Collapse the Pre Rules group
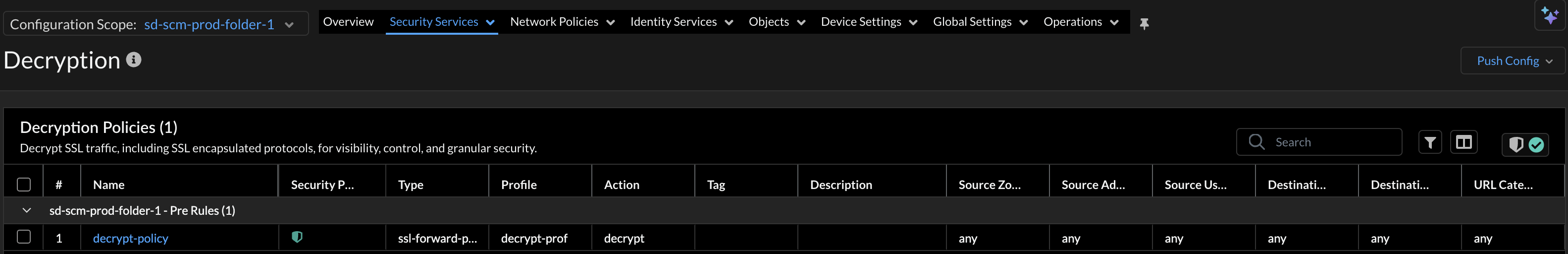 tap(27, 210)
